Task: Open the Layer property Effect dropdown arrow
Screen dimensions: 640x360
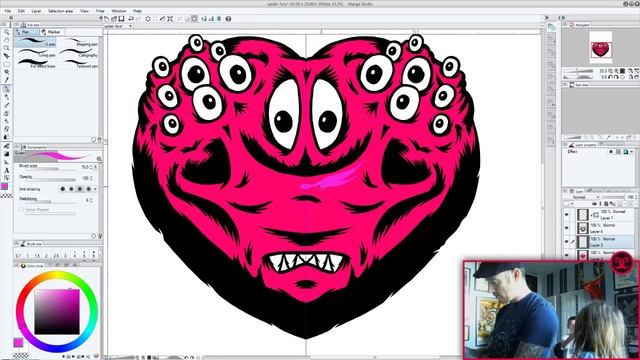Action: 632,152
